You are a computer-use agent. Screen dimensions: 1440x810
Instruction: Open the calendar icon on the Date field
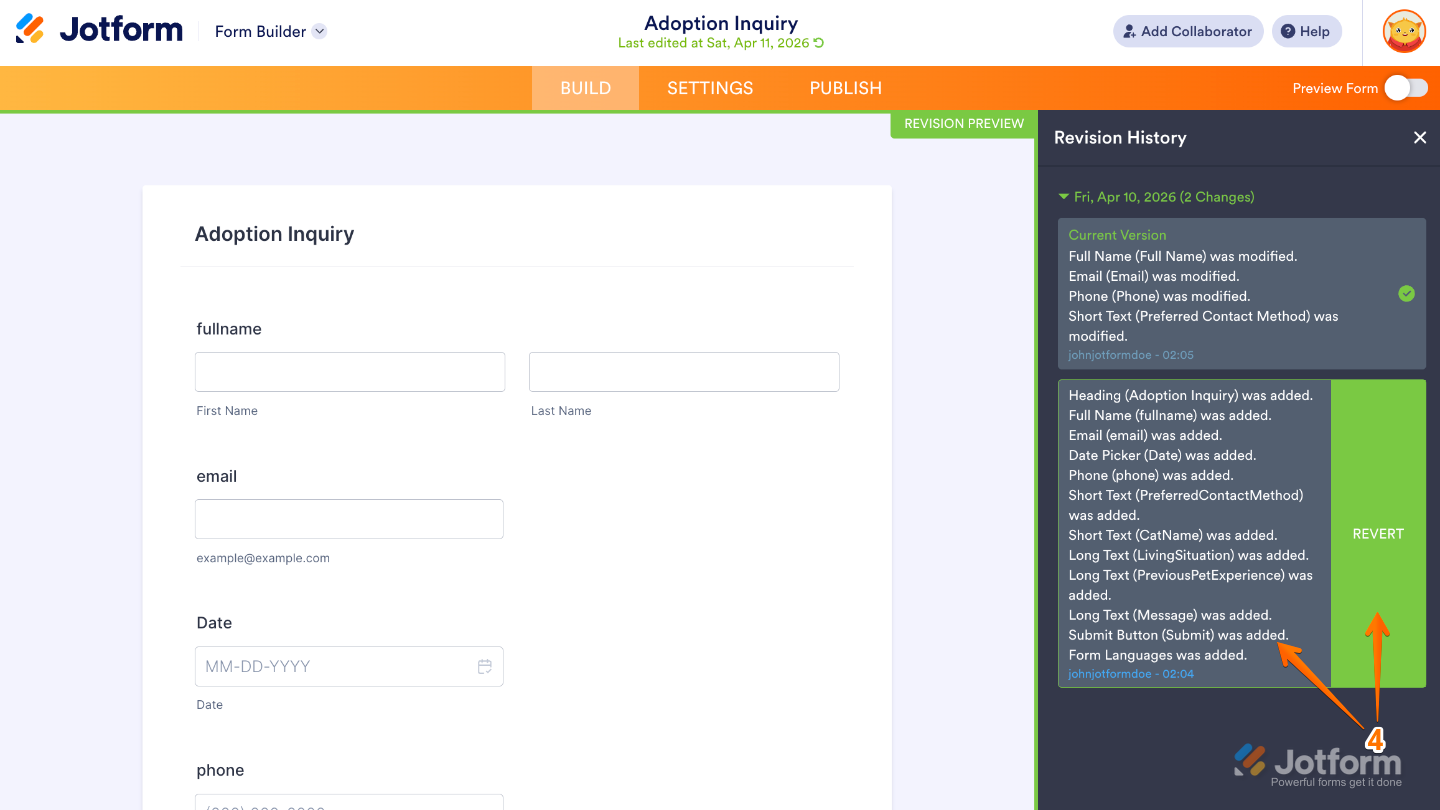(x=485, y=666)
